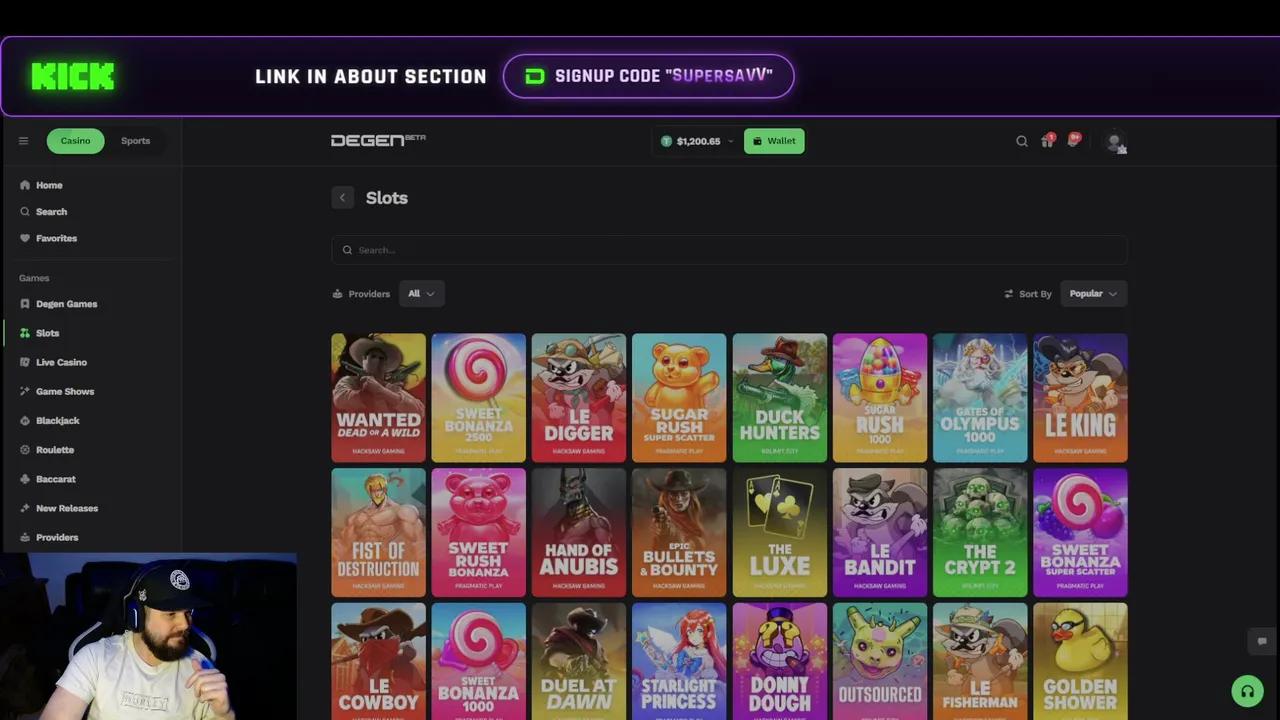Open Epic Bullets & Bounty game
1280x720 pixels.
pos(679,533)
